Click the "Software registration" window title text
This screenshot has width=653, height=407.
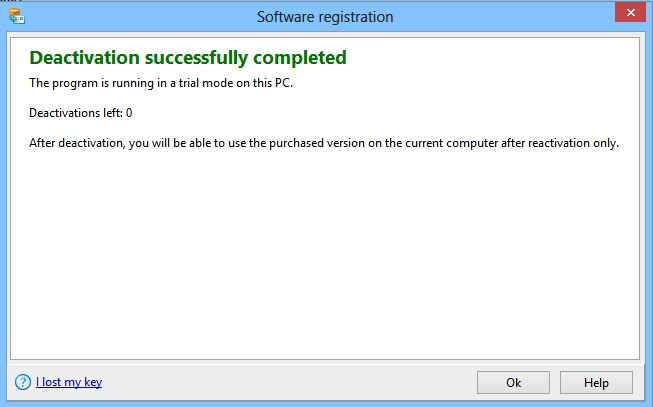tap(325, 16)
